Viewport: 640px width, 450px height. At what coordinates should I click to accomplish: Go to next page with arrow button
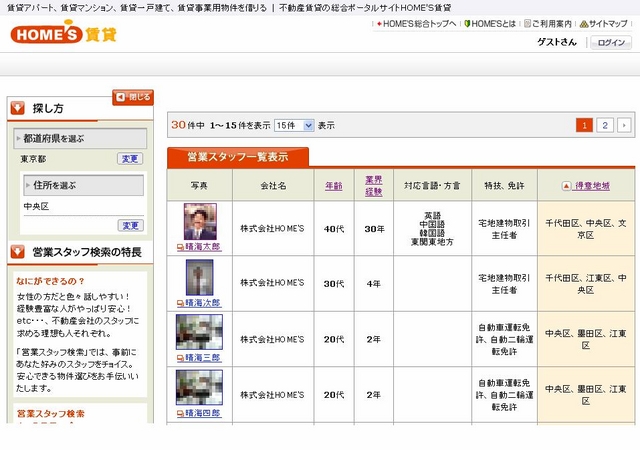[x=624, y=125]
